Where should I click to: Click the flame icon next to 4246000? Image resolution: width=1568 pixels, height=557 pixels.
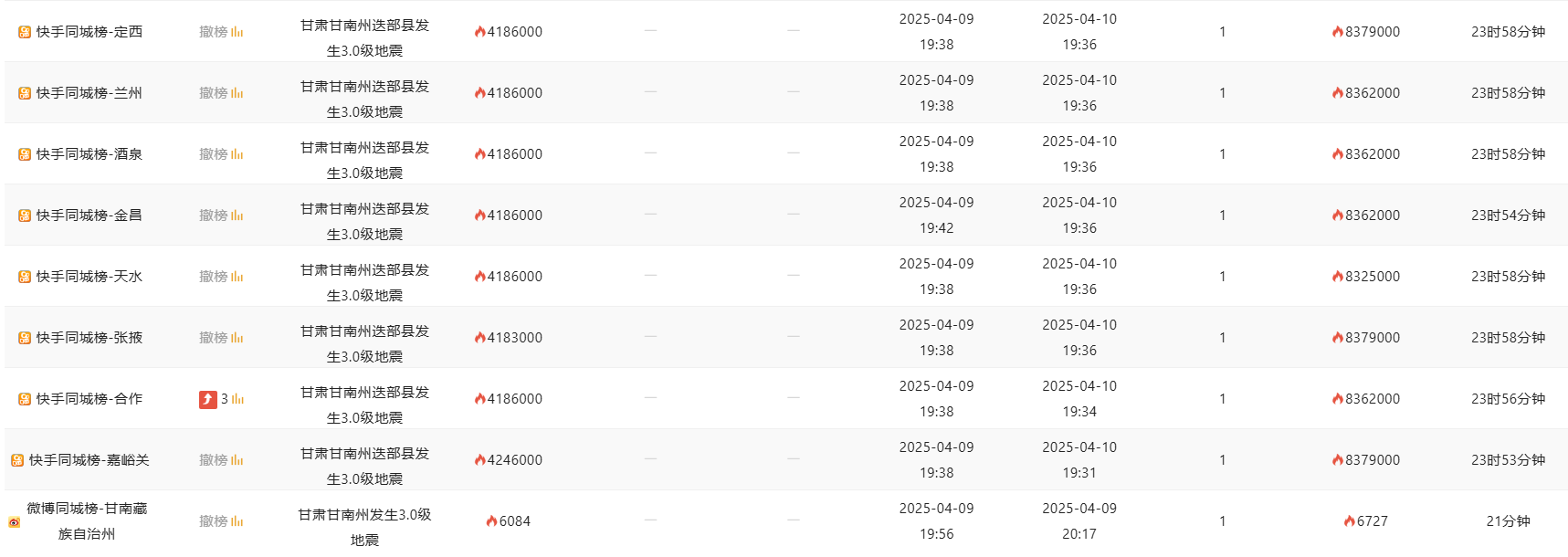pos(479,460)
